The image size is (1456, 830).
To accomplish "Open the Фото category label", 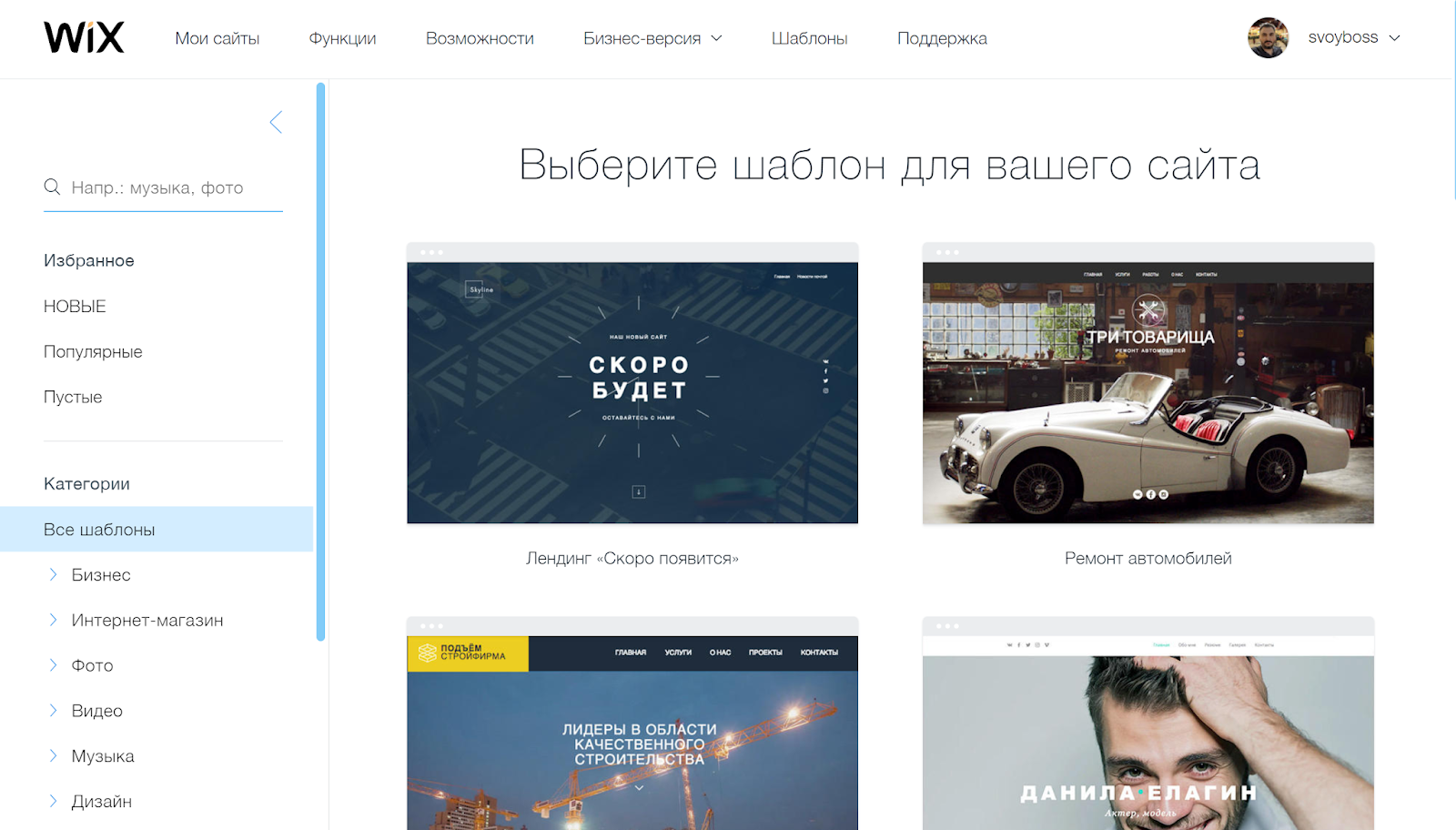I will [93, 665].
